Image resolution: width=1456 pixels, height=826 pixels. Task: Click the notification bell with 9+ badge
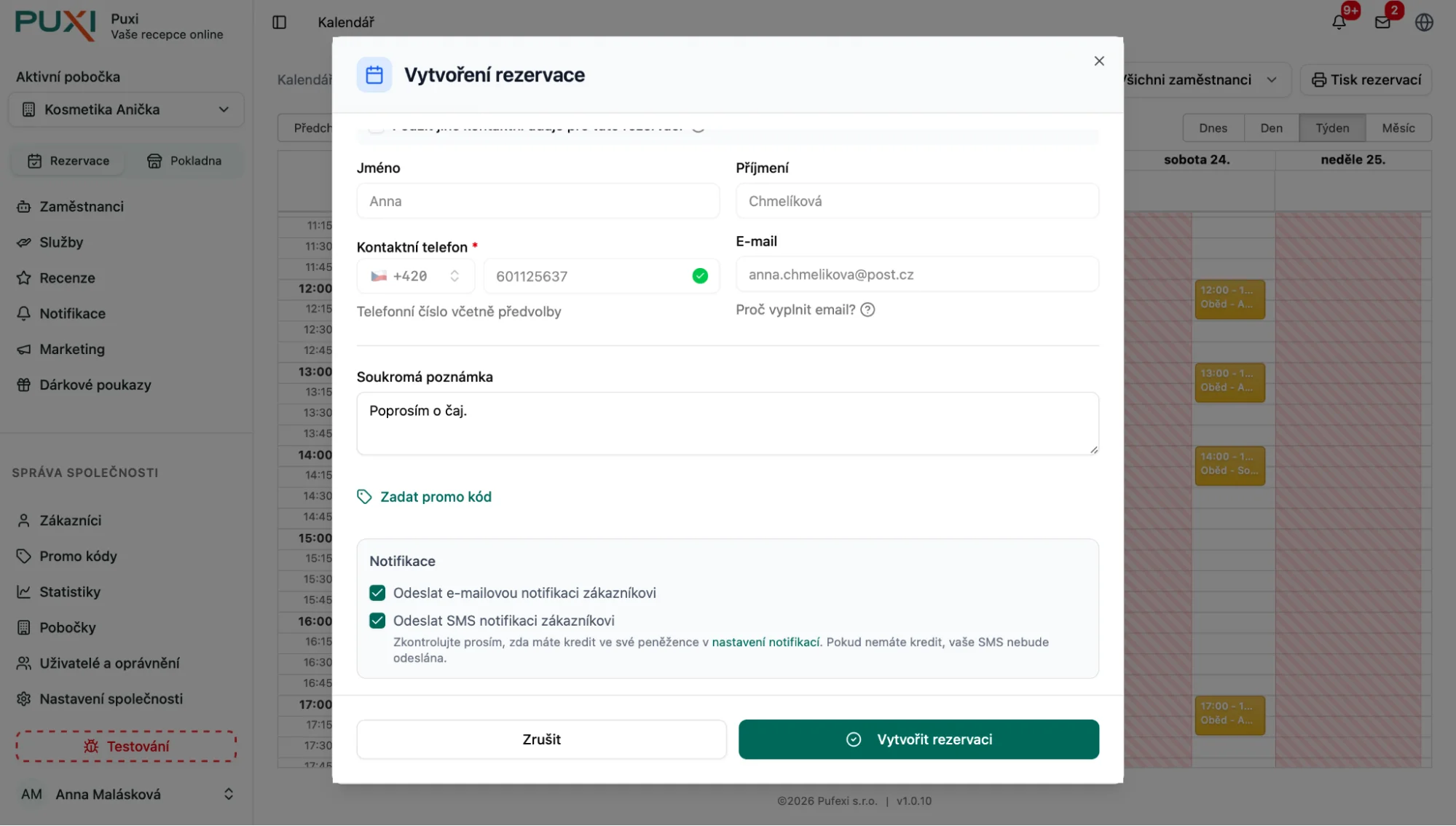tap(1339, 22)
